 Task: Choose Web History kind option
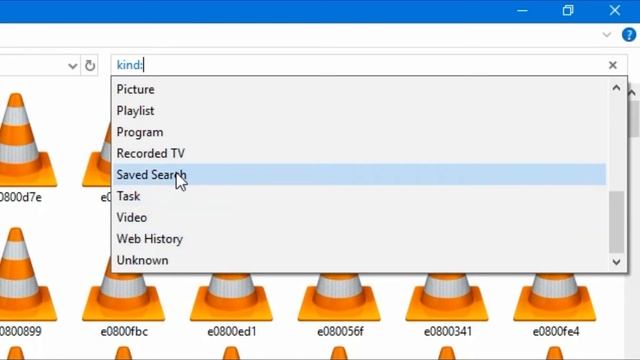(359, 239)
